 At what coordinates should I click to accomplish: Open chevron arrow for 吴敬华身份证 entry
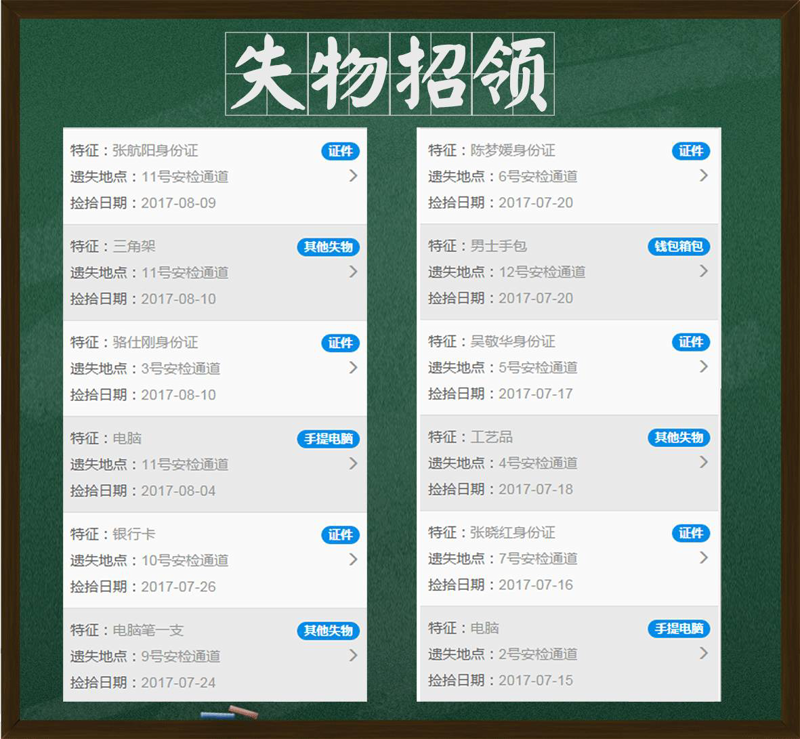click(704, 367)
